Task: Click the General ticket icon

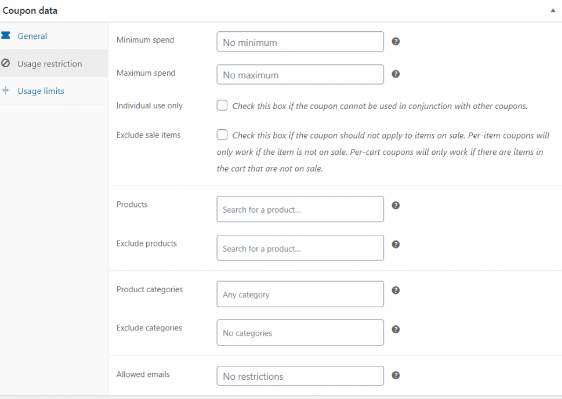Action: tap(5, 35)
